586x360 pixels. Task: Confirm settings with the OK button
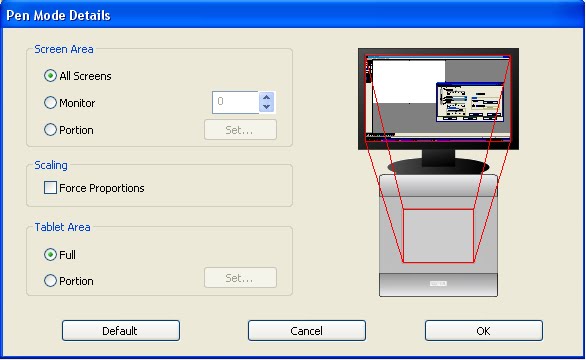484,330
